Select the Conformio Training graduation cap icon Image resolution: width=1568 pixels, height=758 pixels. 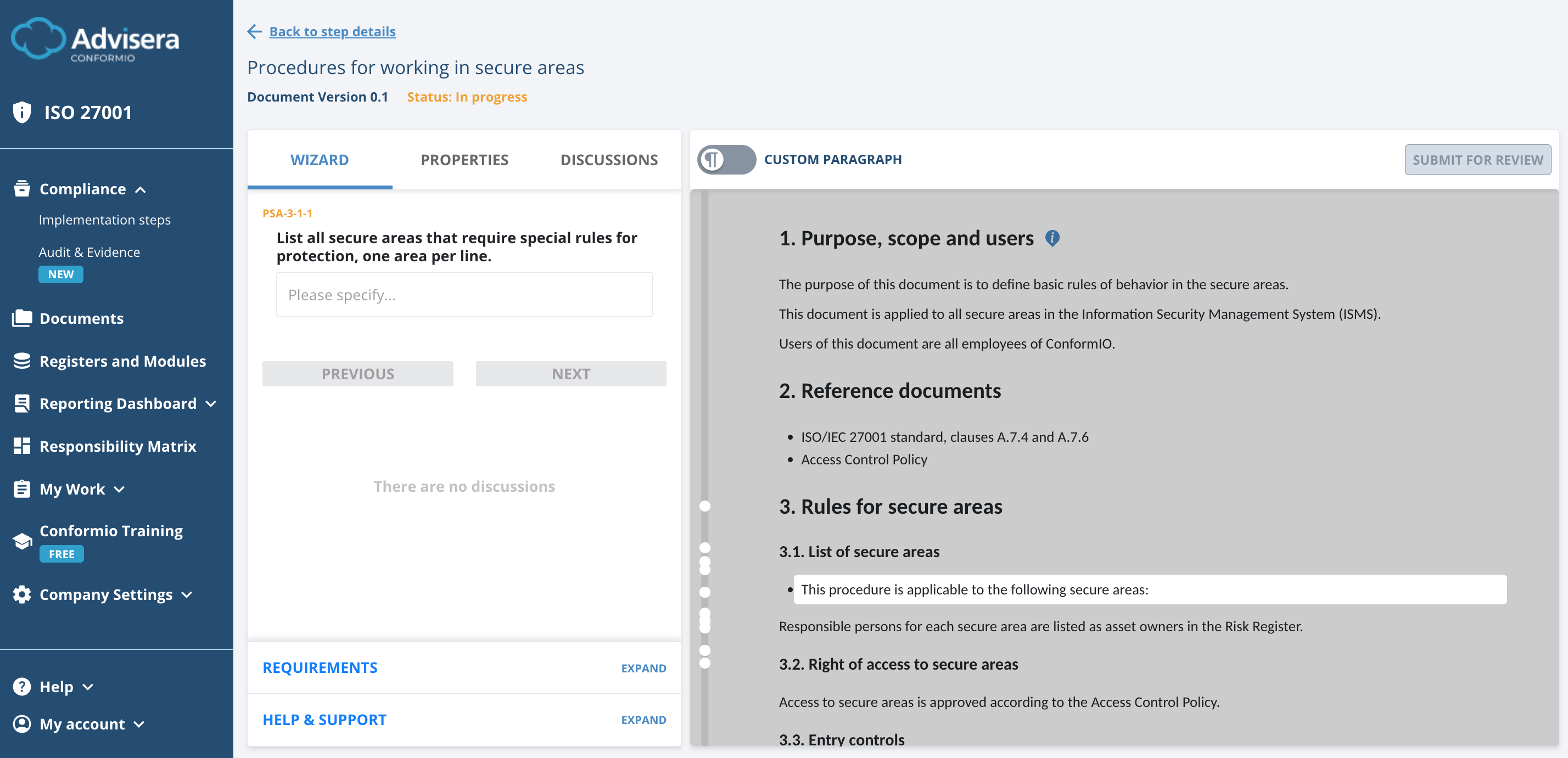point(22,540)
